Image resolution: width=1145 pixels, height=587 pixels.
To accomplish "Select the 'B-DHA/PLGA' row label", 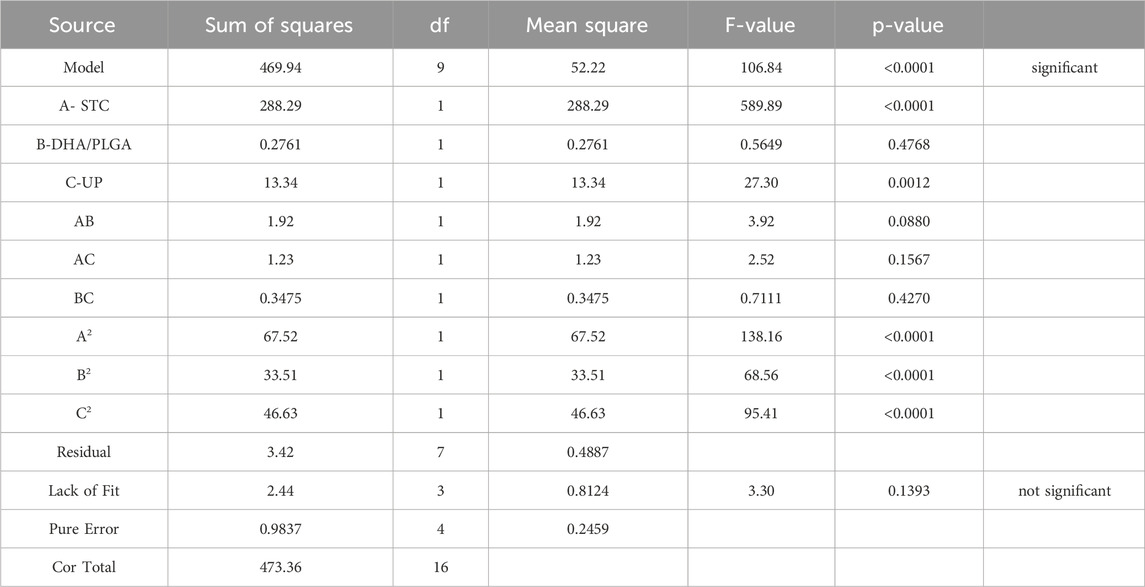I will pos(83,145).
